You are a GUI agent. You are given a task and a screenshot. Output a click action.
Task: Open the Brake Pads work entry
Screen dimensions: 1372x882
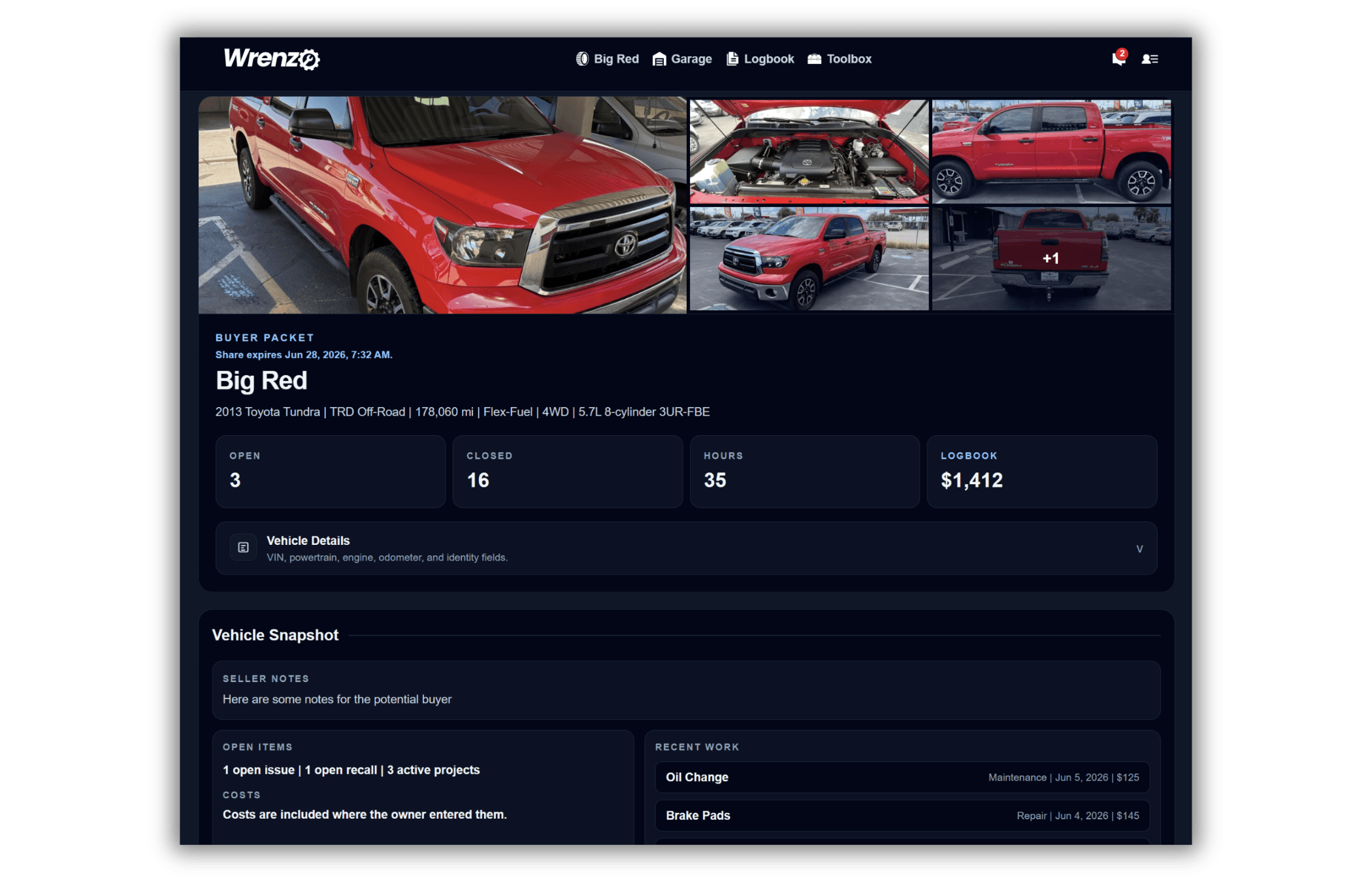click(x=902, y=815)
